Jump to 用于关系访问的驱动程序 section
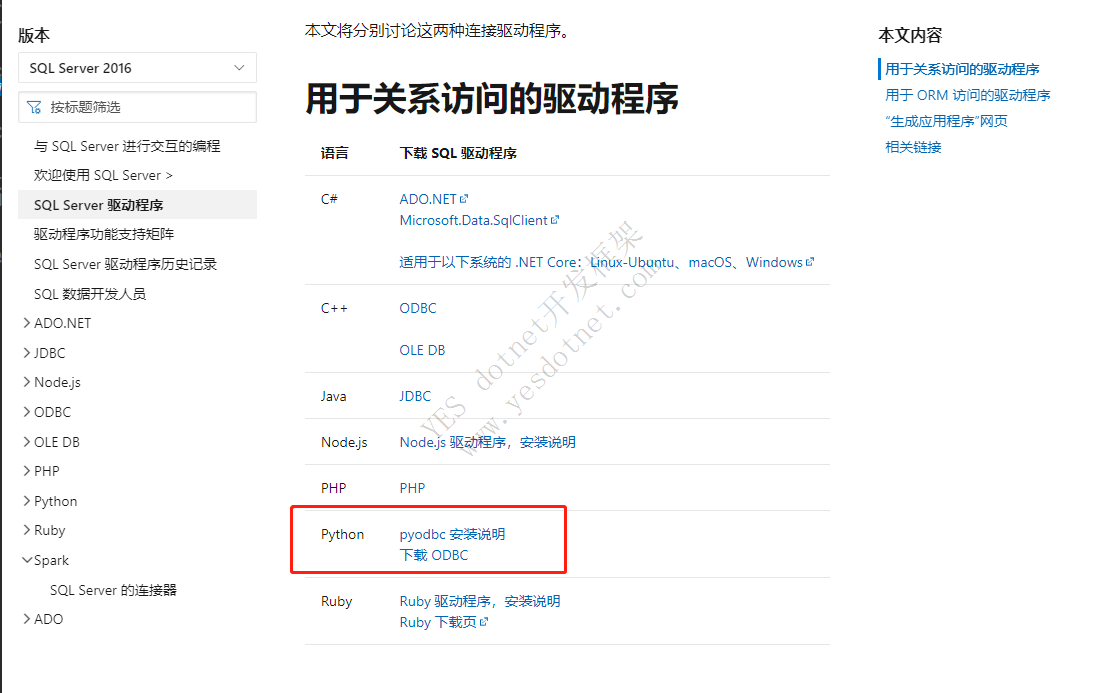This screenshot has width=1095, height=693. [962, 69]
